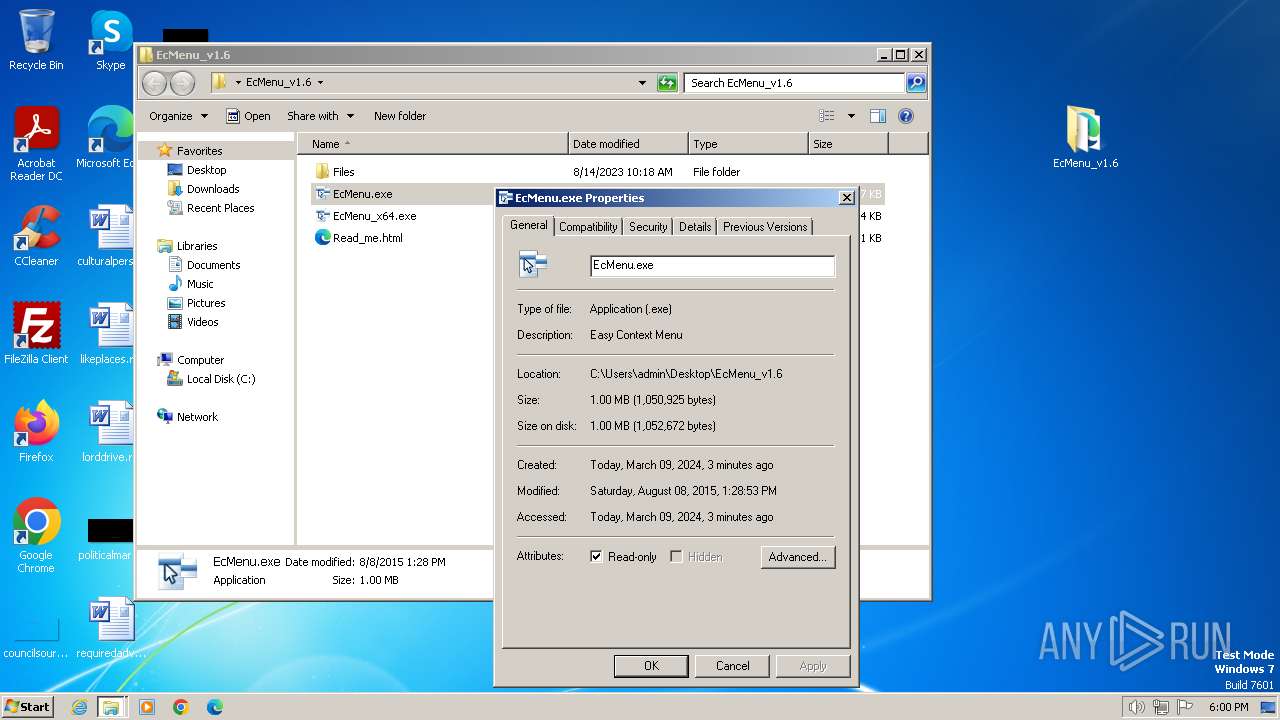Toggle the preview pane icon
Screen dimensions: 1280x720
pos(877,116)
